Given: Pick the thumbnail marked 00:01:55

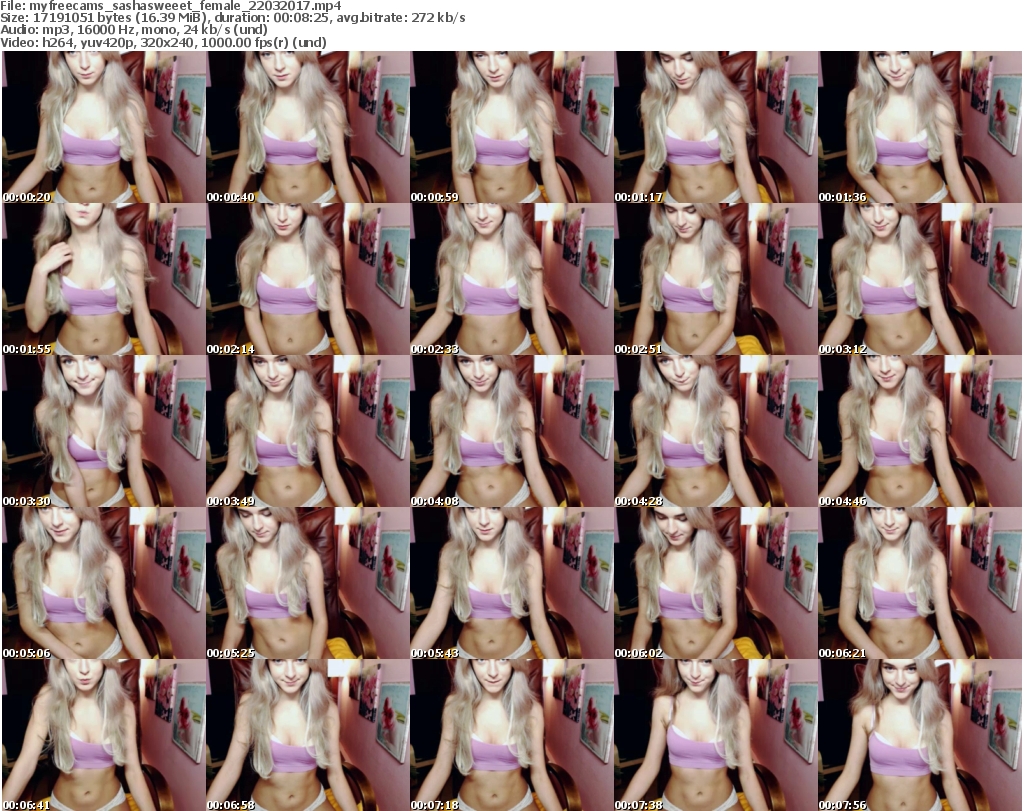Looking at the screenshot, I should click(104, 279).
